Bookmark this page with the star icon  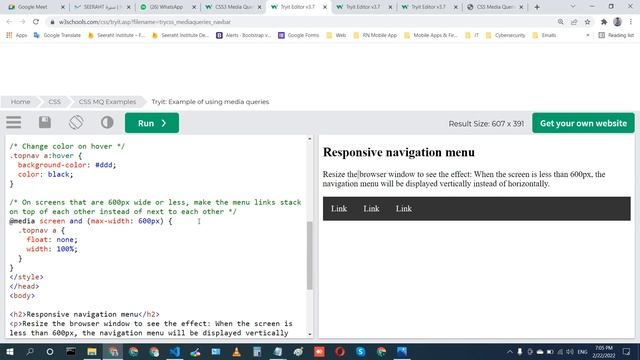pos(587,22)
